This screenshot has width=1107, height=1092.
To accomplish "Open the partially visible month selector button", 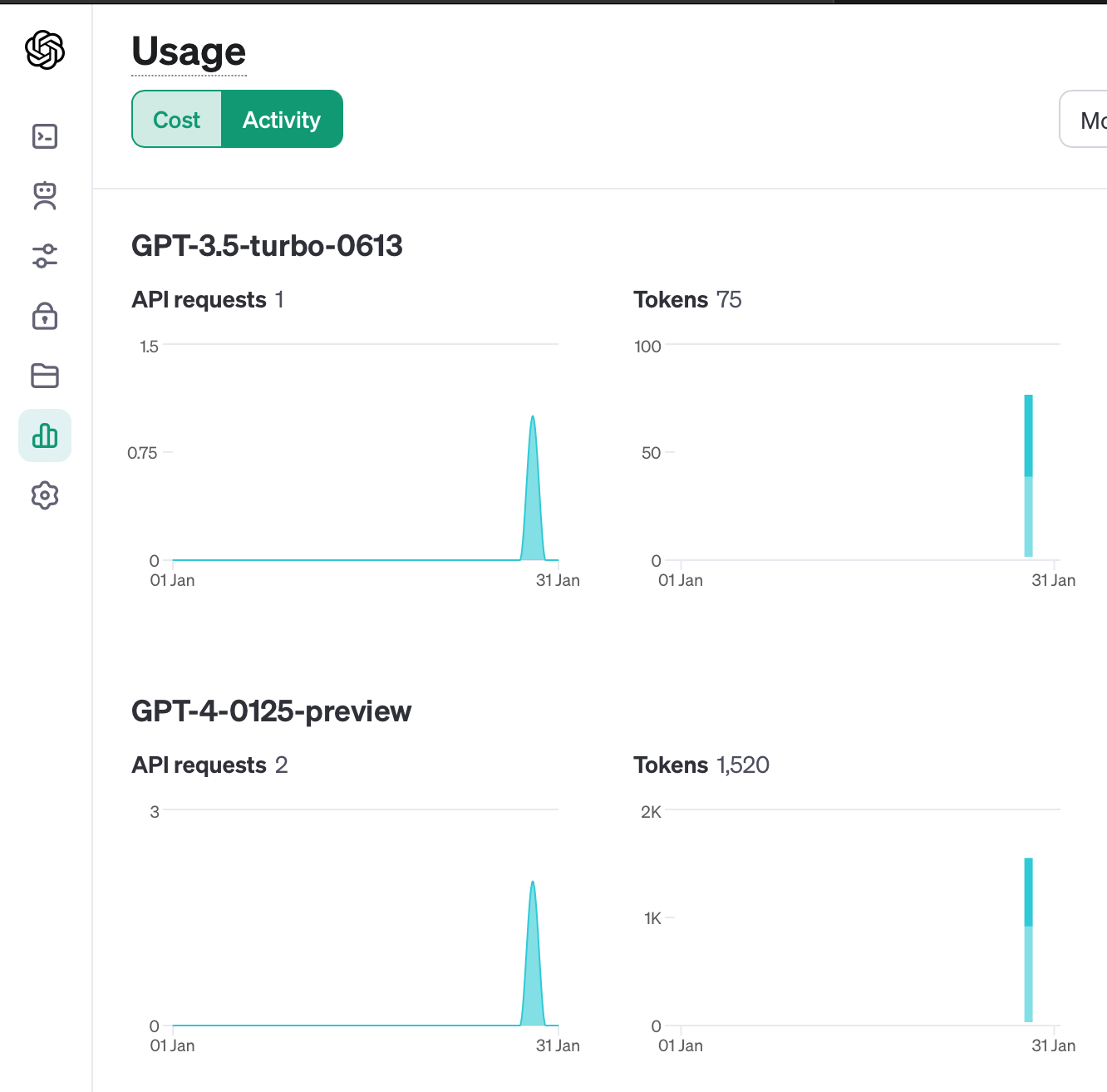I will (1084, 120).
